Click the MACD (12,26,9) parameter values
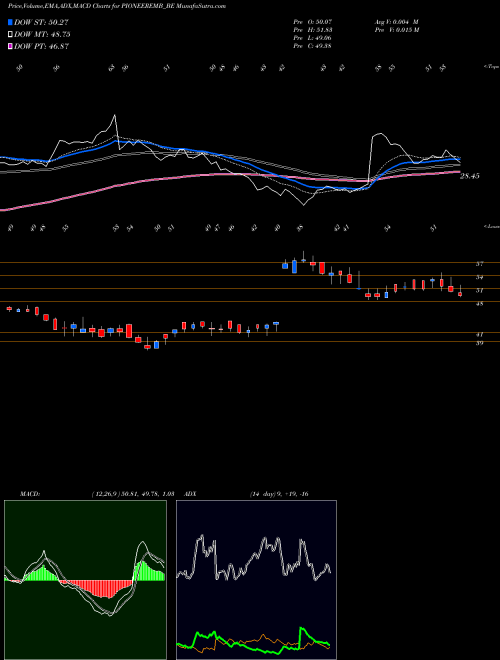This screenshot has height=660, width=500. [133, 494]
